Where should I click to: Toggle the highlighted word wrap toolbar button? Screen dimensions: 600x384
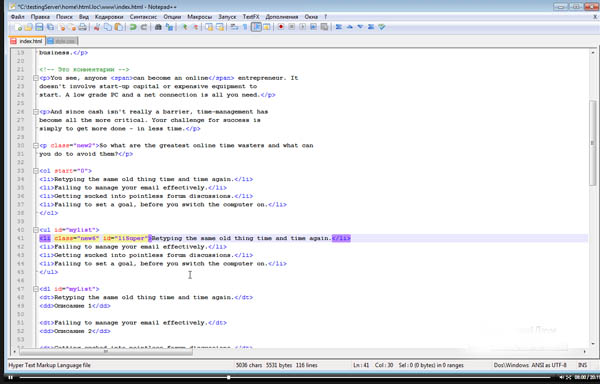click(x=256, y=27)
